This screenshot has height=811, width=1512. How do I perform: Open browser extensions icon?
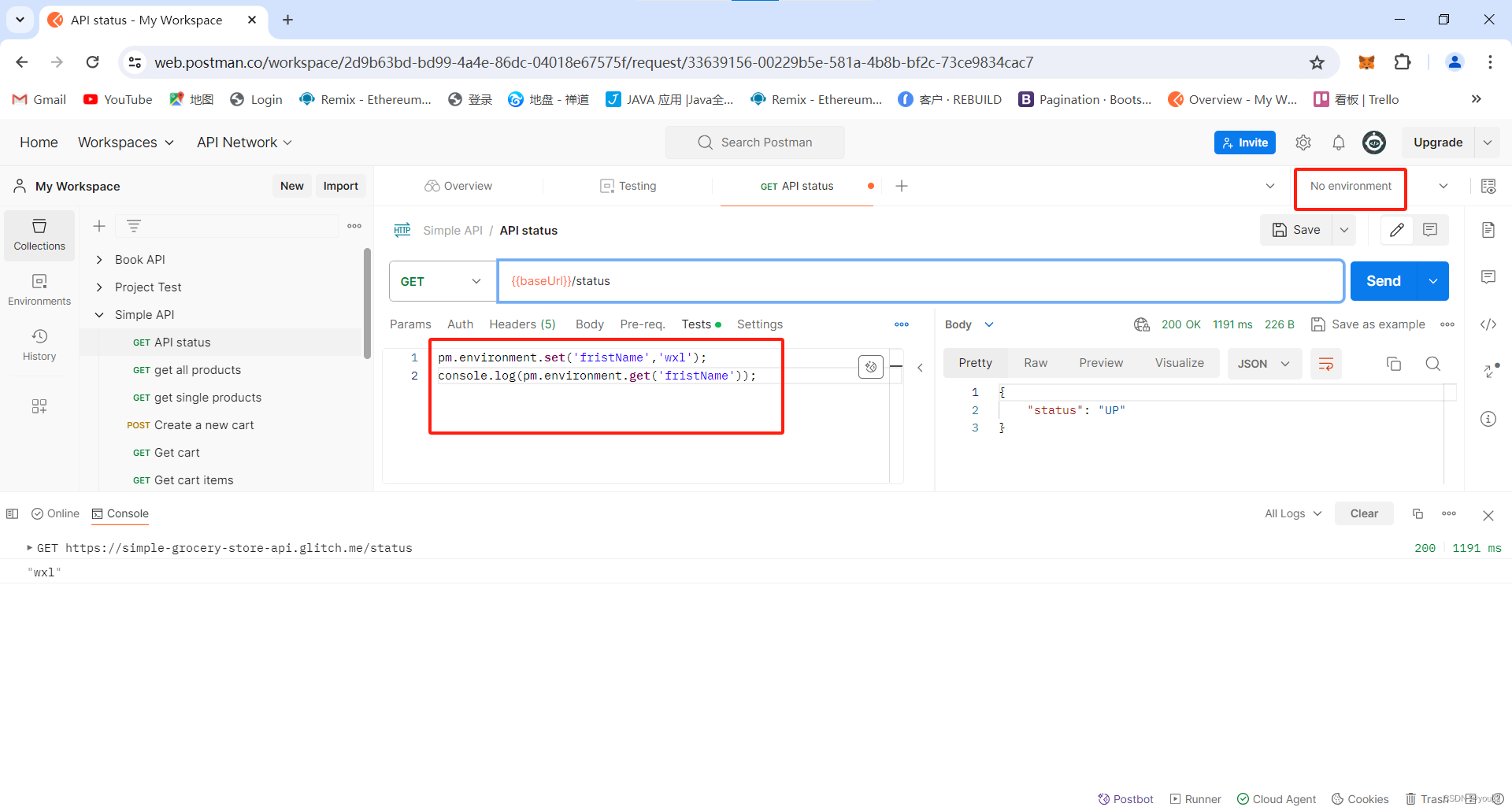pyautogui.click(x=1403, y=62)
